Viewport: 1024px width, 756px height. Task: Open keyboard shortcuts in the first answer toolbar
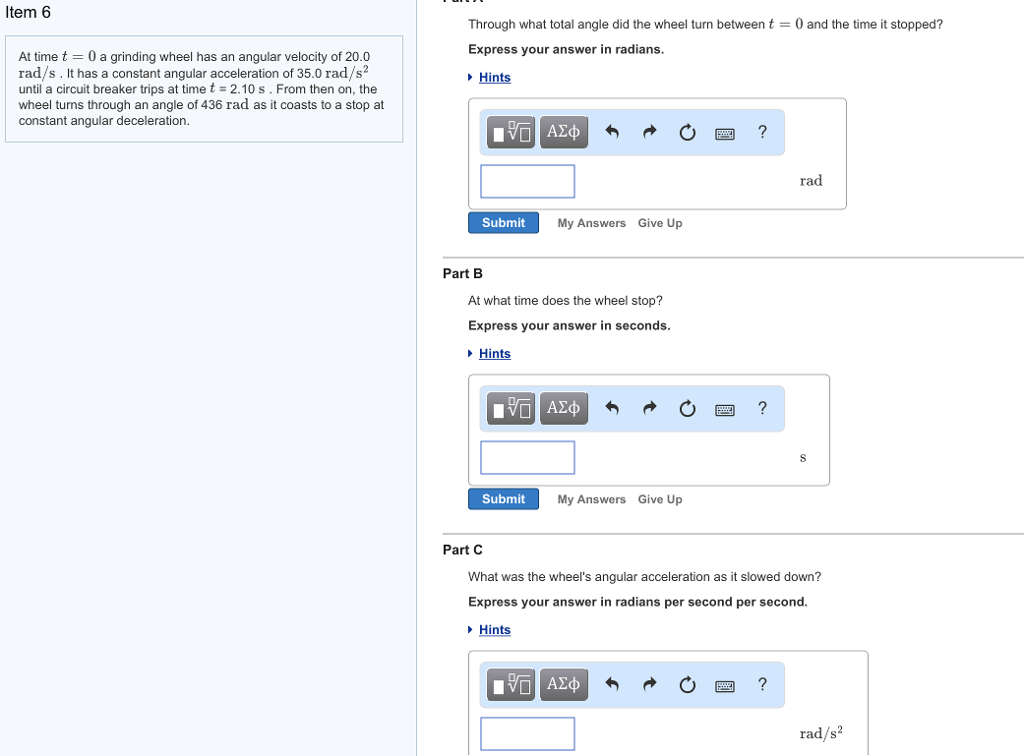click(725, 133)
